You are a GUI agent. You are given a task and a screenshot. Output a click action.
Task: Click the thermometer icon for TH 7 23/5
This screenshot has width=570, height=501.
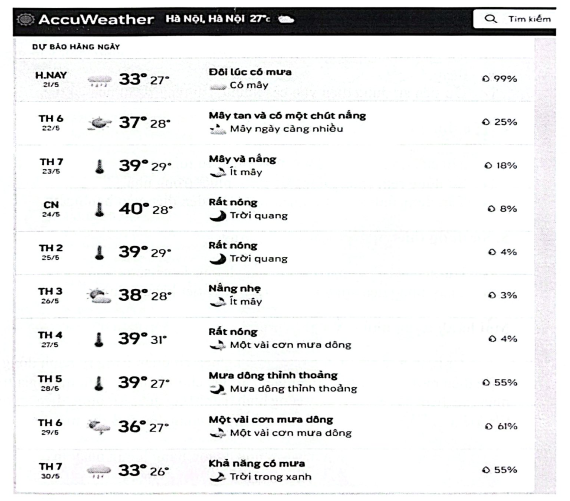tap(99, 166)
